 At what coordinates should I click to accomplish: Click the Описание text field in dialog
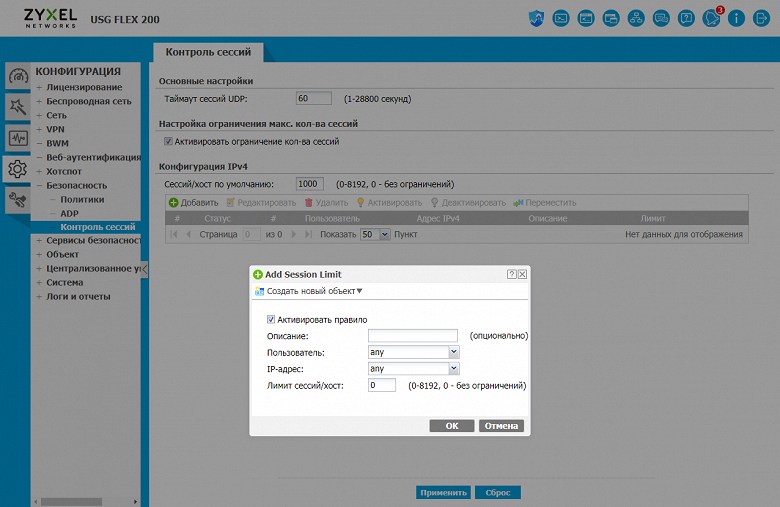[x=412, y=336]
